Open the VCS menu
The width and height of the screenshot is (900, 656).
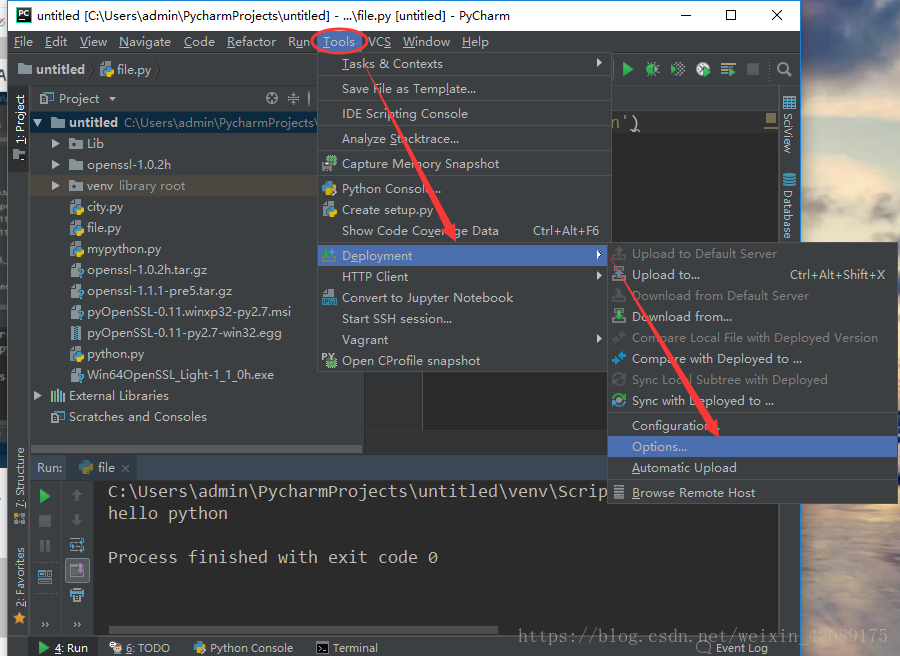(x=379, y=42)
